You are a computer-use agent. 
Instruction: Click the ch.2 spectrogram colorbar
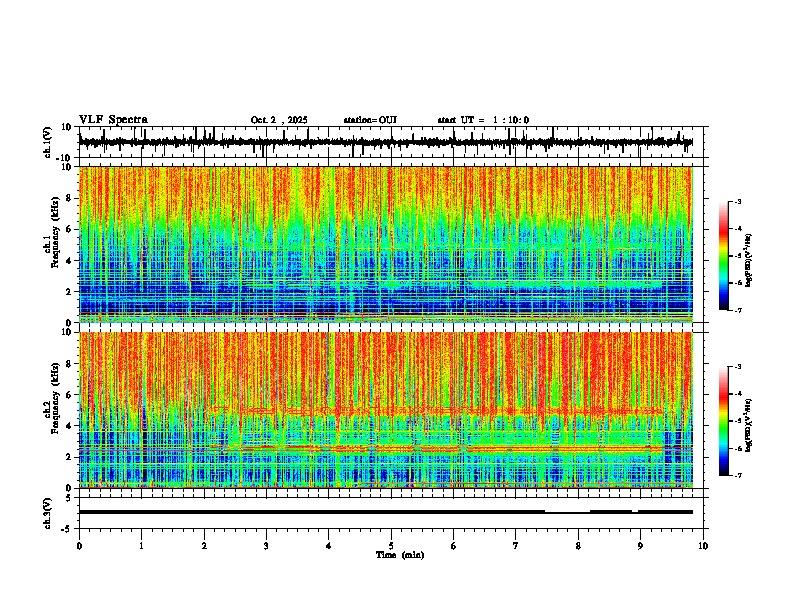point(723,421)
